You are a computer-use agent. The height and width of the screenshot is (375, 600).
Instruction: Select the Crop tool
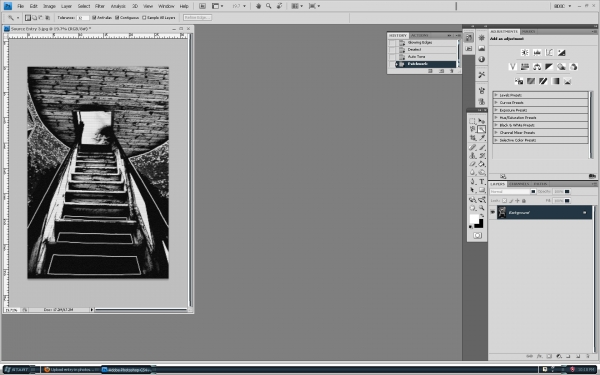473,138
